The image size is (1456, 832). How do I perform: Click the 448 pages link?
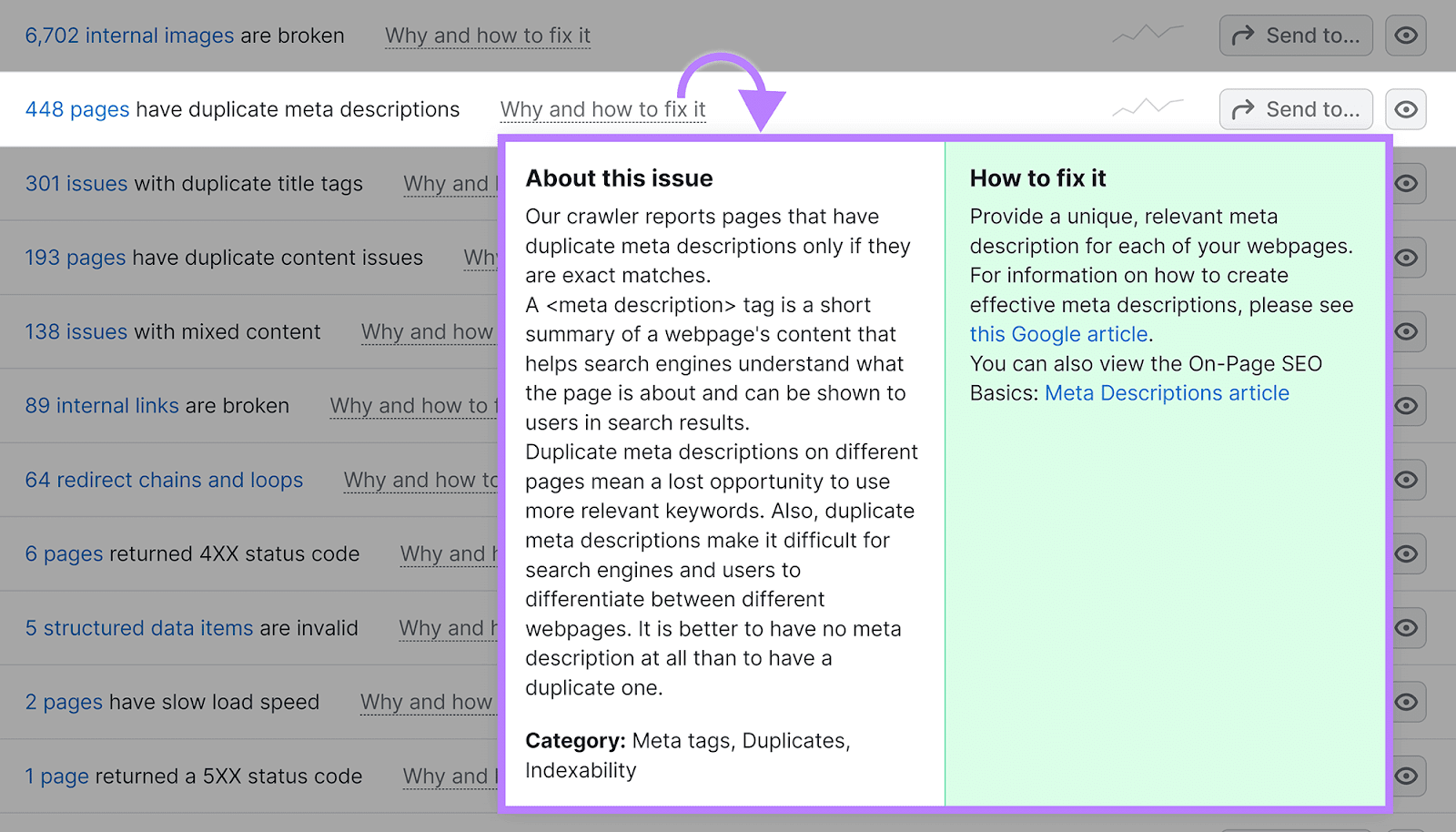click(76, 109)
